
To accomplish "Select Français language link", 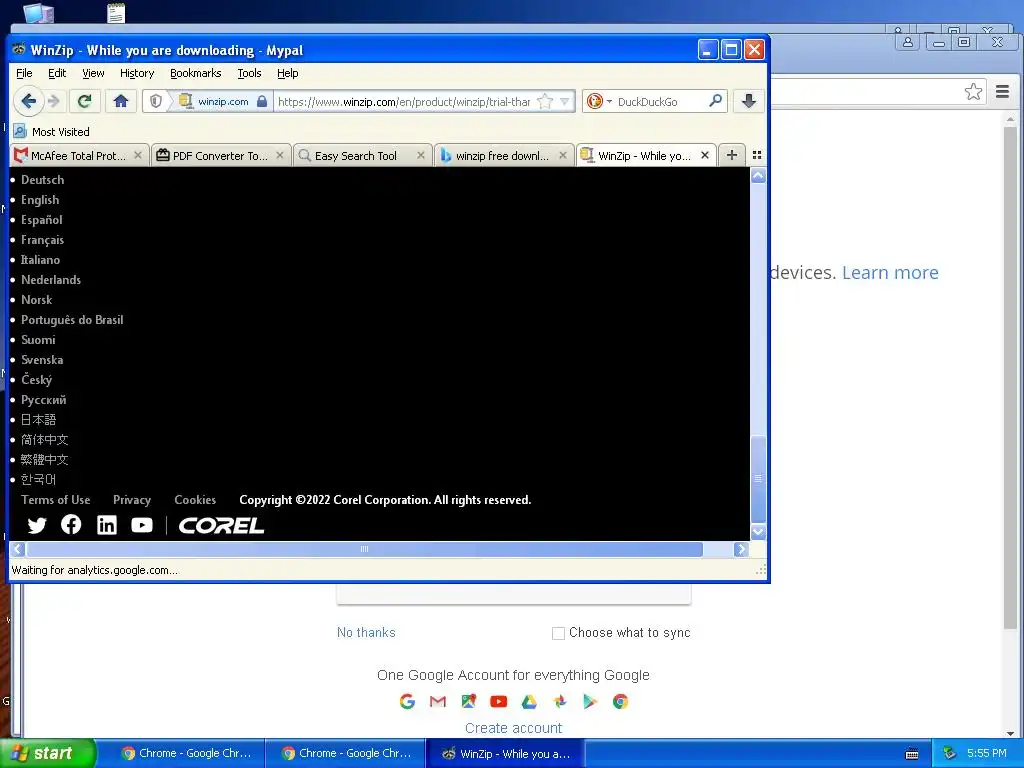I will pyautogui.click(x=42, y=240).
